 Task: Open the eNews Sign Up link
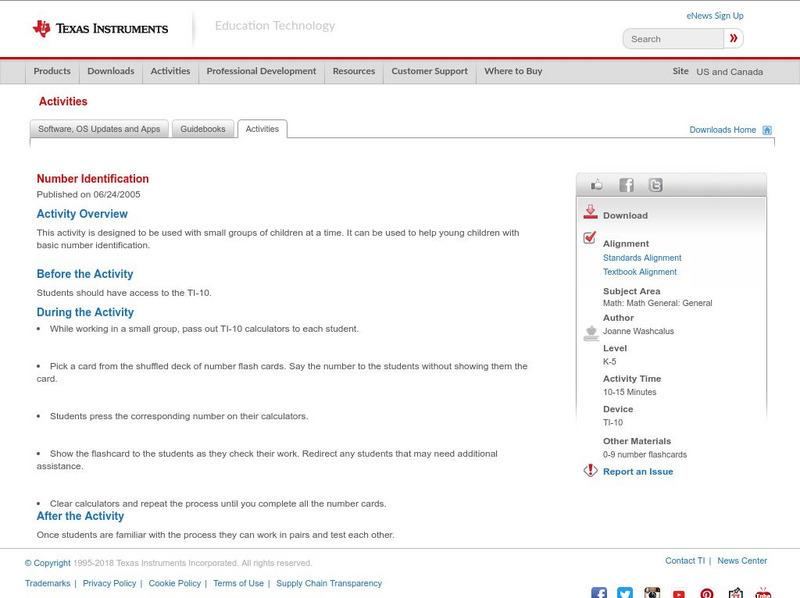(715, 16)
